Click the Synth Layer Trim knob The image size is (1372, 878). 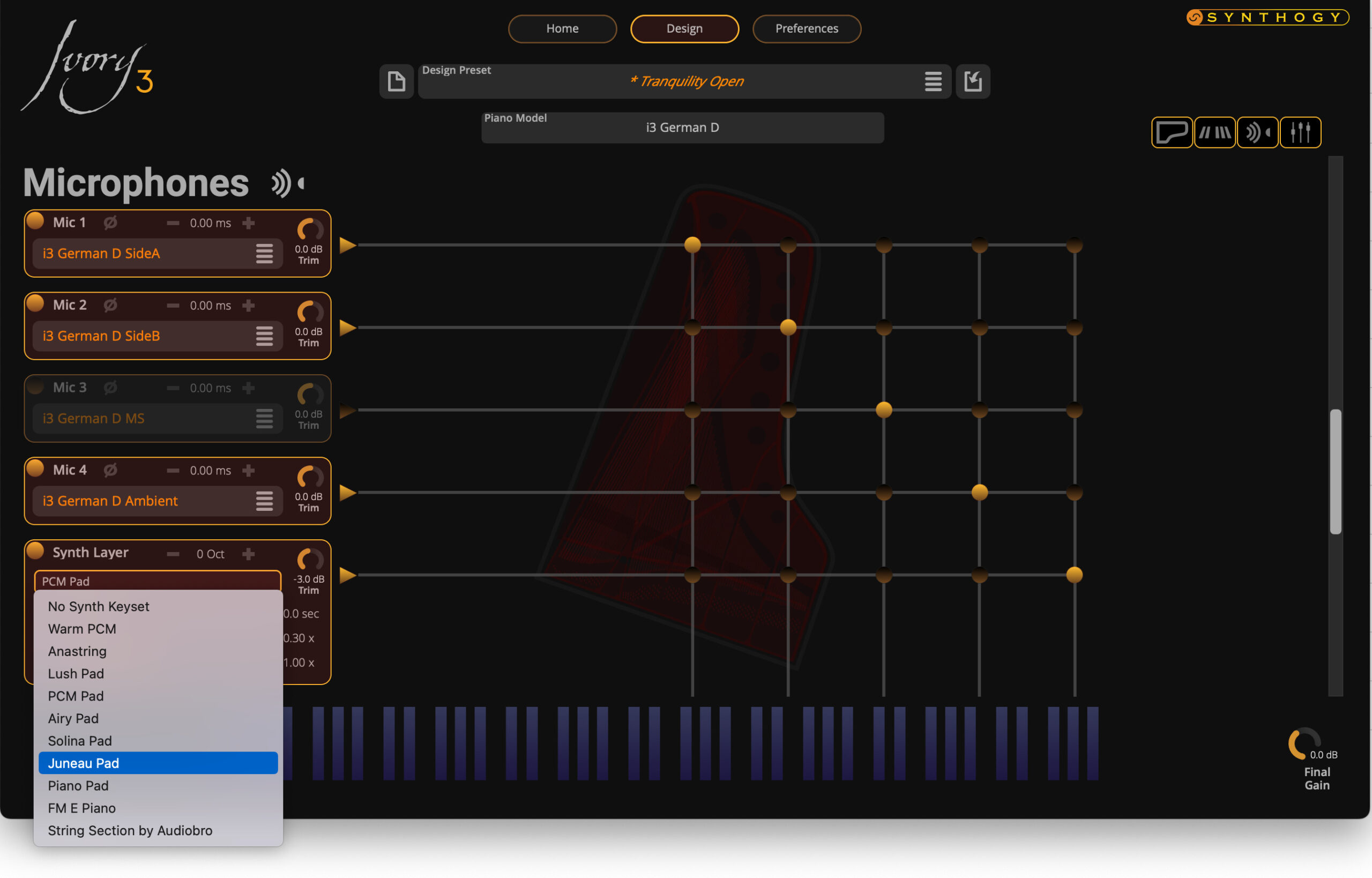click(x=310, y=560)
